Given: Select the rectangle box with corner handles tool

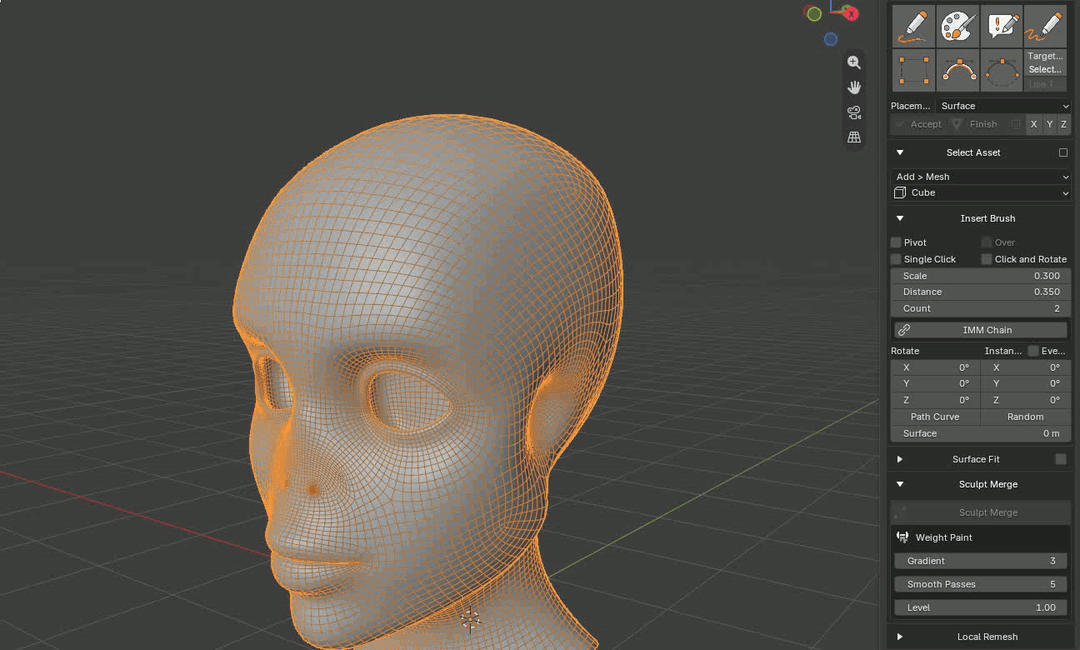Looking at the screenshot, I should [914, 70].
